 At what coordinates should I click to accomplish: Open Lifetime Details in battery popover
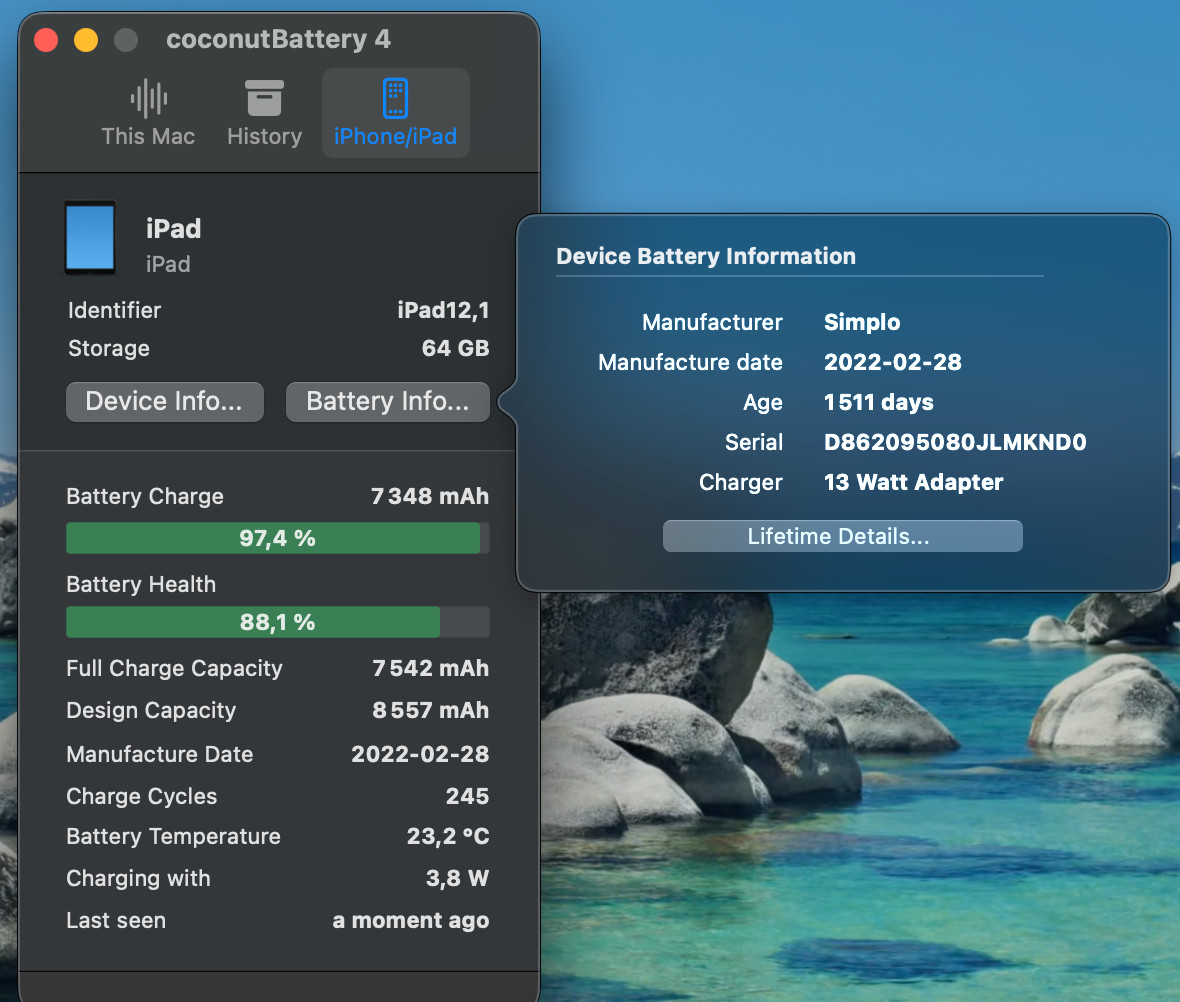[842, 536]
